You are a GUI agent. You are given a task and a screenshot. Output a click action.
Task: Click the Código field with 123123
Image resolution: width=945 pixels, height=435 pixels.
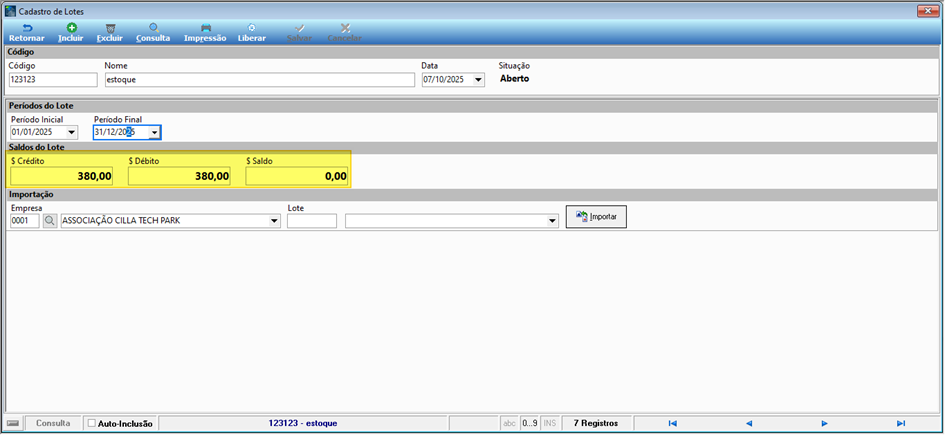point(53,80)
